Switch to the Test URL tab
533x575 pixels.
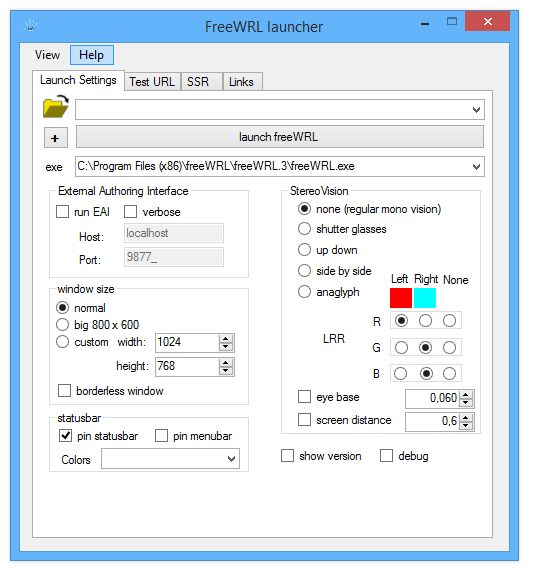click(152, 81)
